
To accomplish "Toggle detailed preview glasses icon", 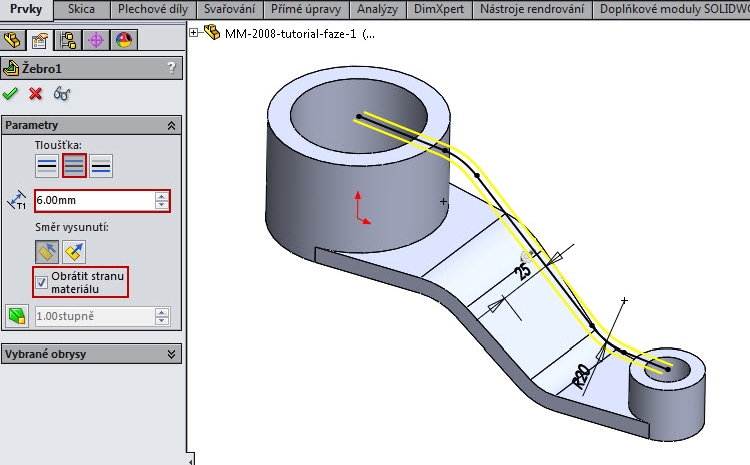I will point(62,93).
